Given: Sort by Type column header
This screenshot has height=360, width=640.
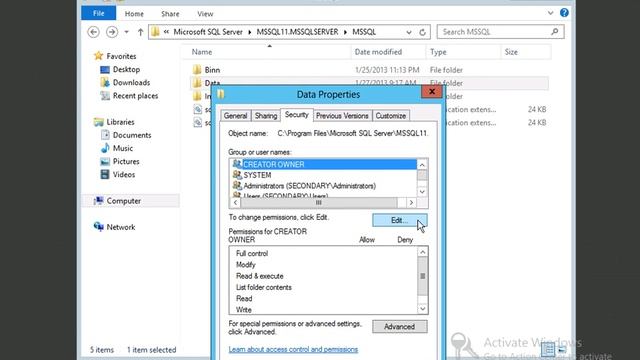Looking at the screenshot, I should pos(438,52).
